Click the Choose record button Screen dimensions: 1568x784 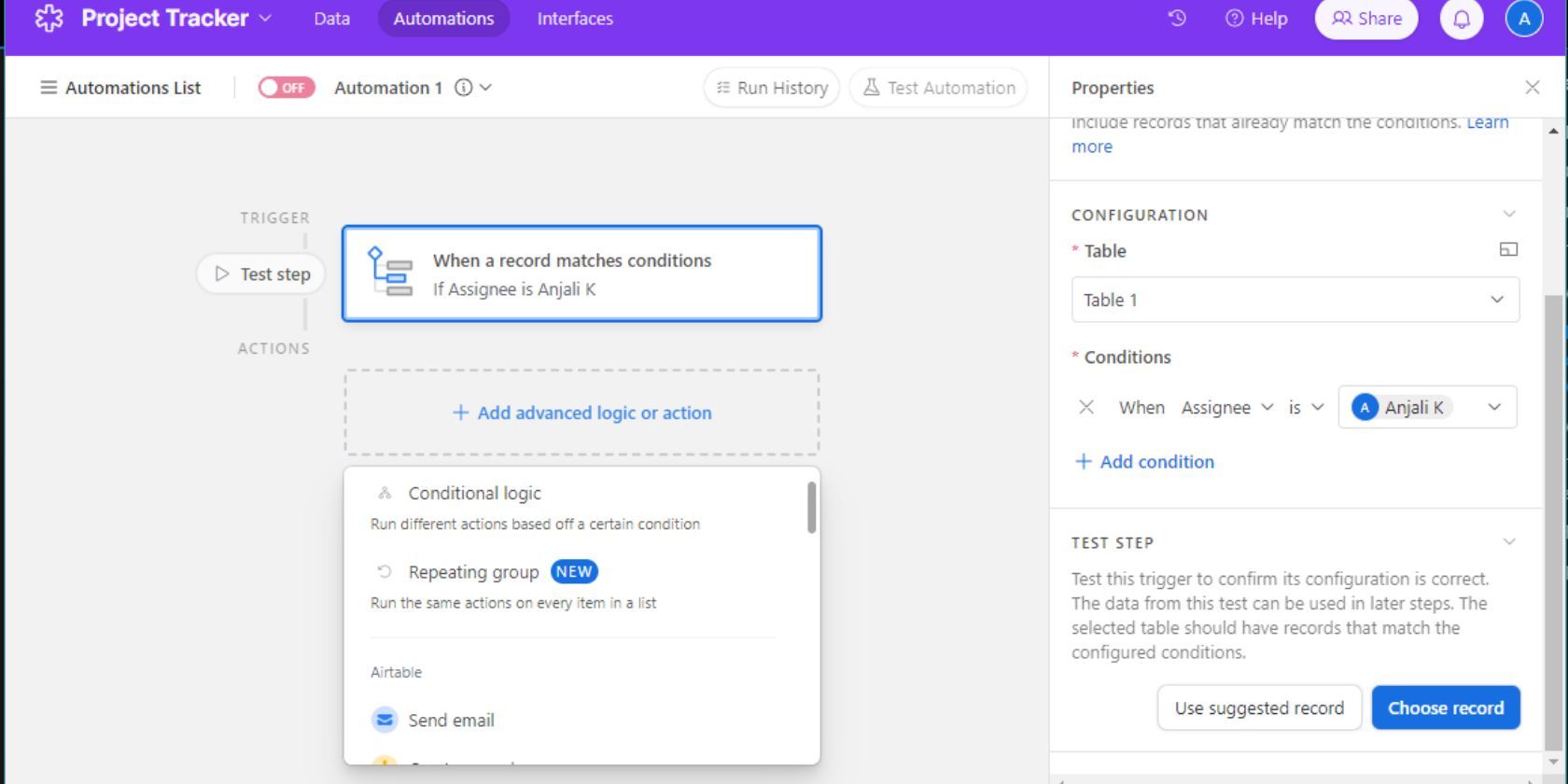[1446, 707]
